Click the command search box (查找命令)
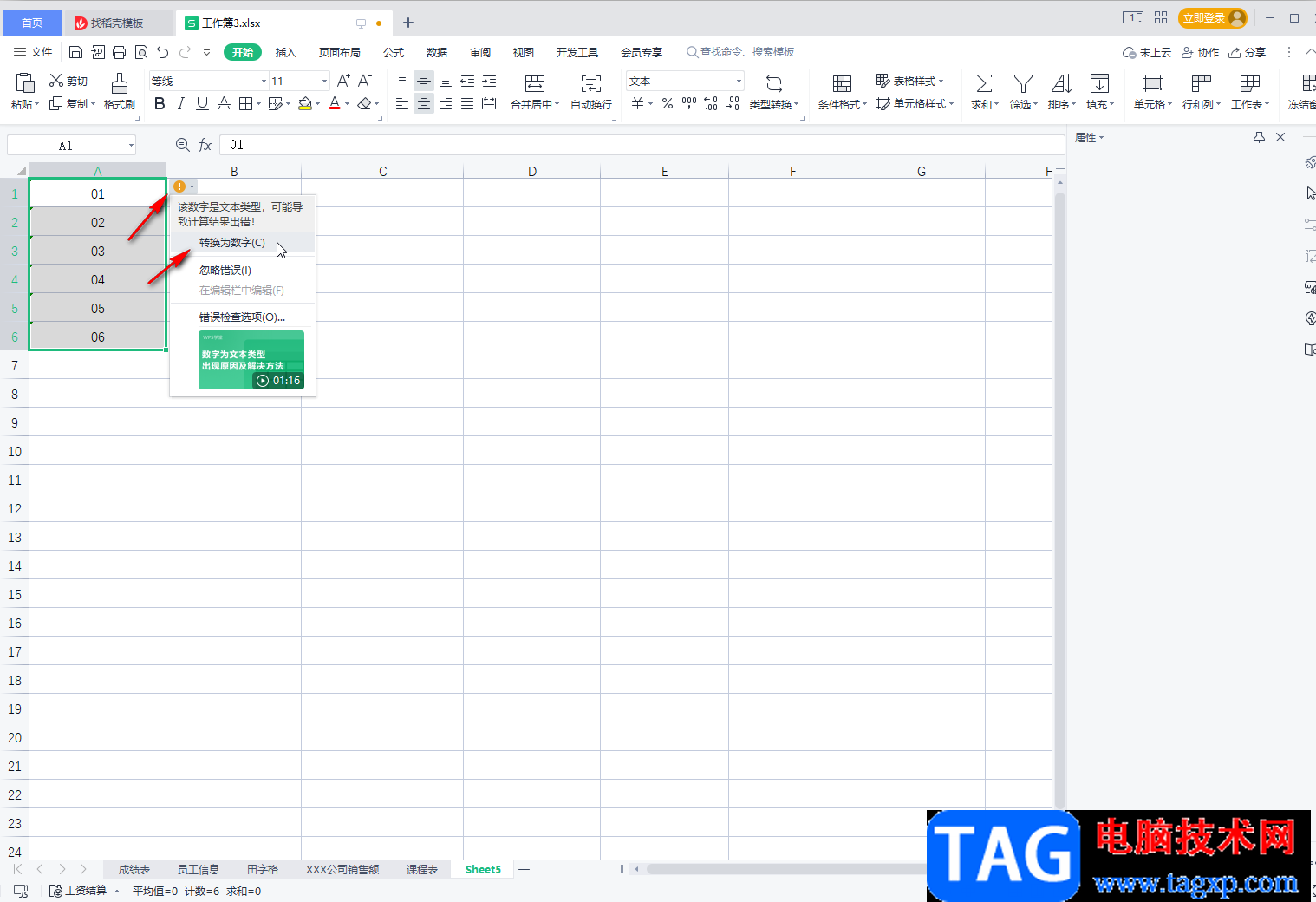 (x=739, y=52)
